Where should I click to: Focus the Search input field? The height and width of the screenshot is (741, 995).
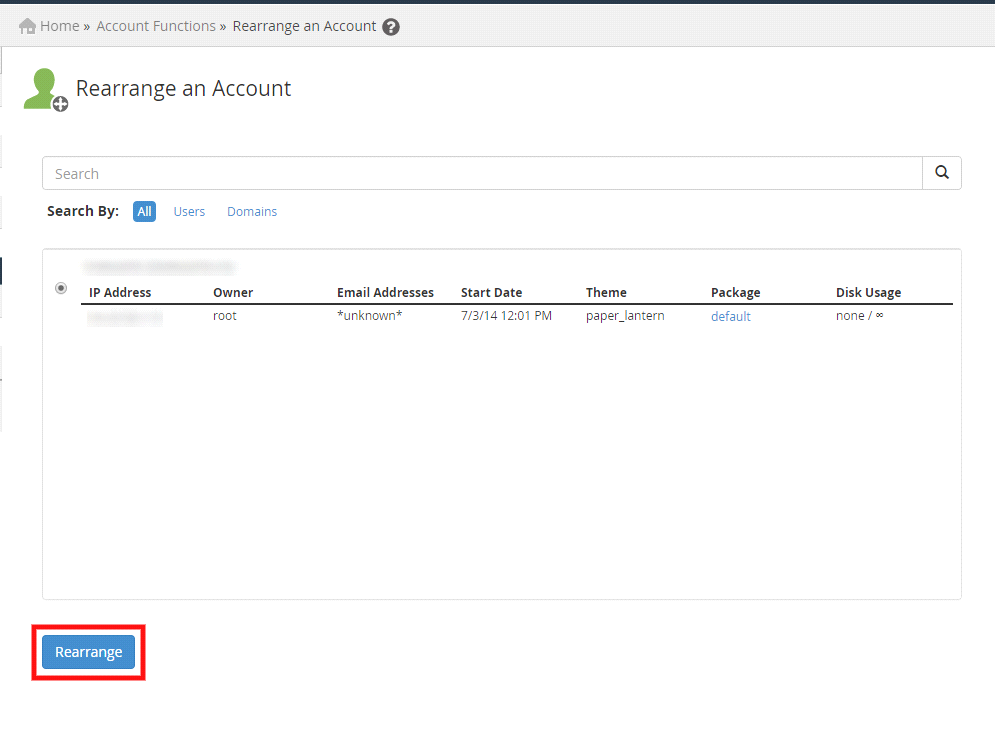click(482, 173)
